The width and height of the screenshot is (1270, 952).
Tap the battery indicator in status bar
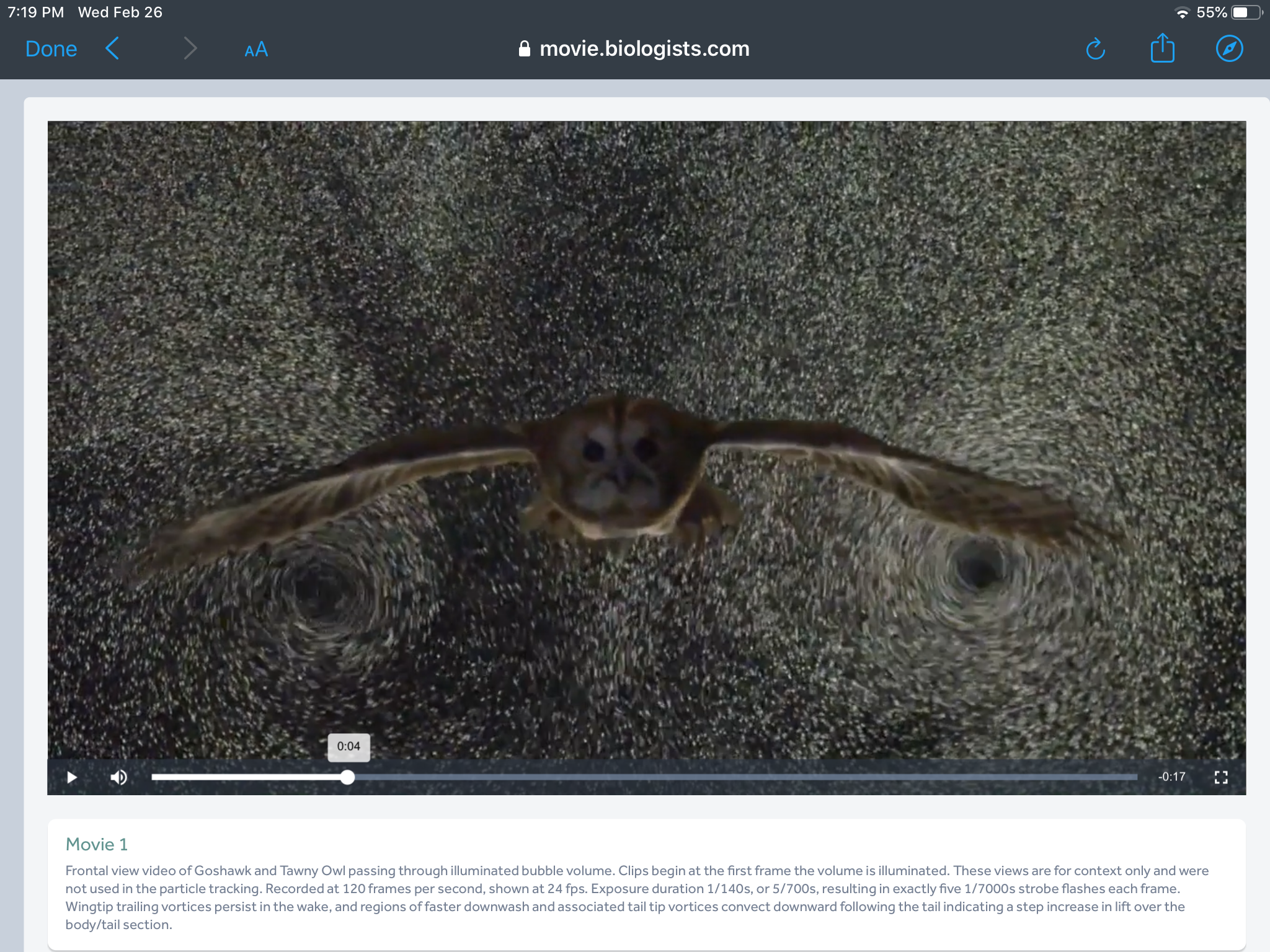point(1246,12)
